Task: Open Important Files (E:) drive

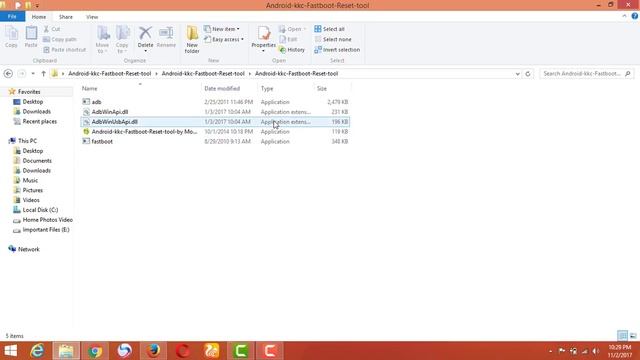Action: (46, 230)
